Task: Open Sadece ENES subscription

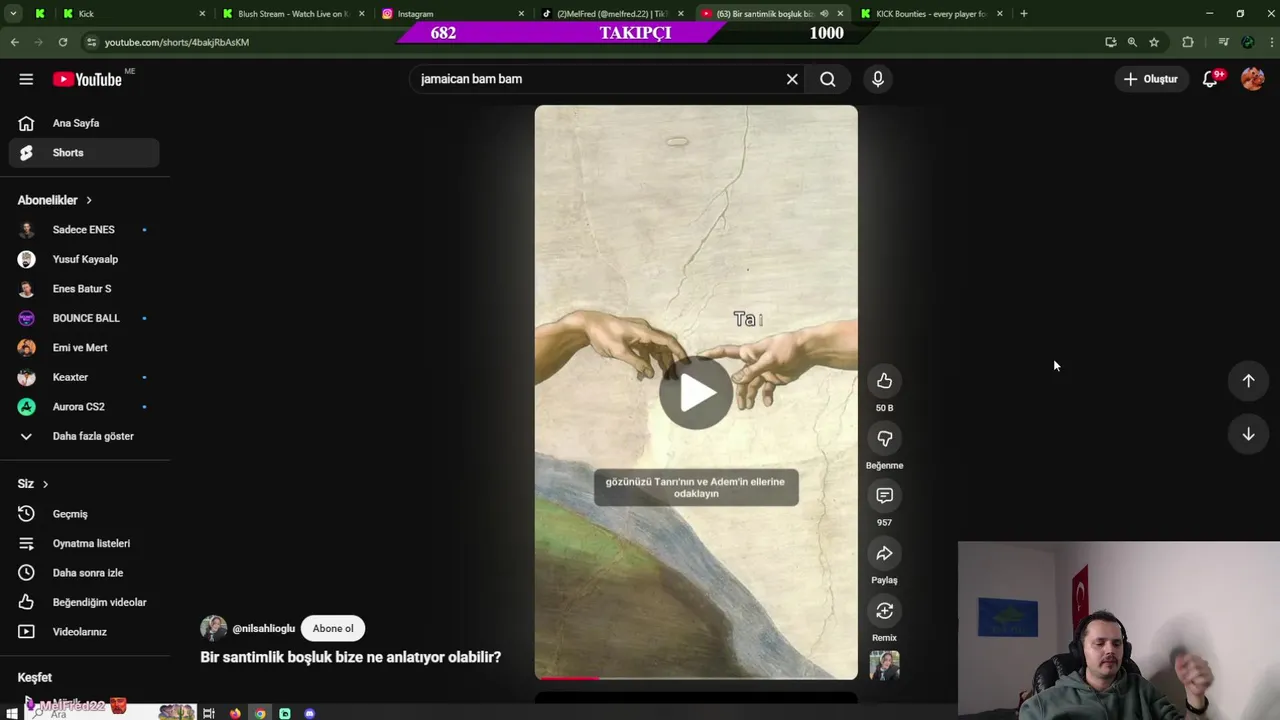Action: (x=84, y=230)
